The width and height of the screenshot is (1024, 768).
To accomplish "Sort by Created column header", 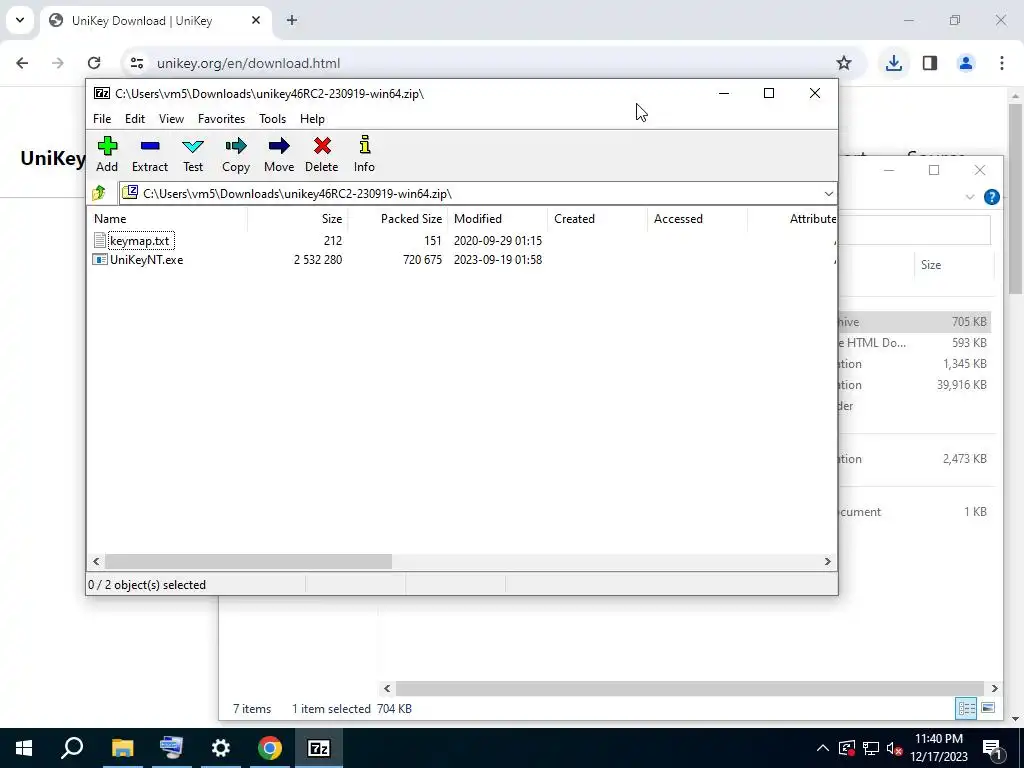I will 597,219.
